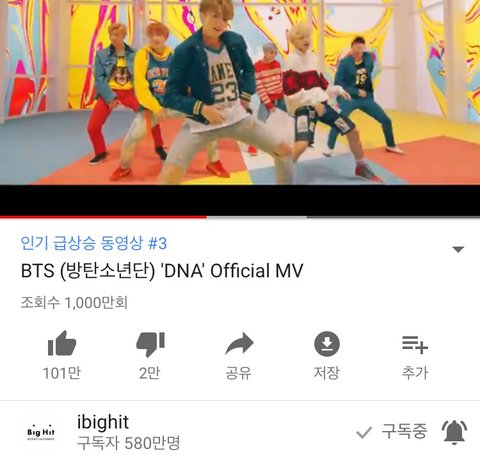Screen dimensions: 480x465
Task: Open the Big Hit channel avatar
Action: [41, 432]
